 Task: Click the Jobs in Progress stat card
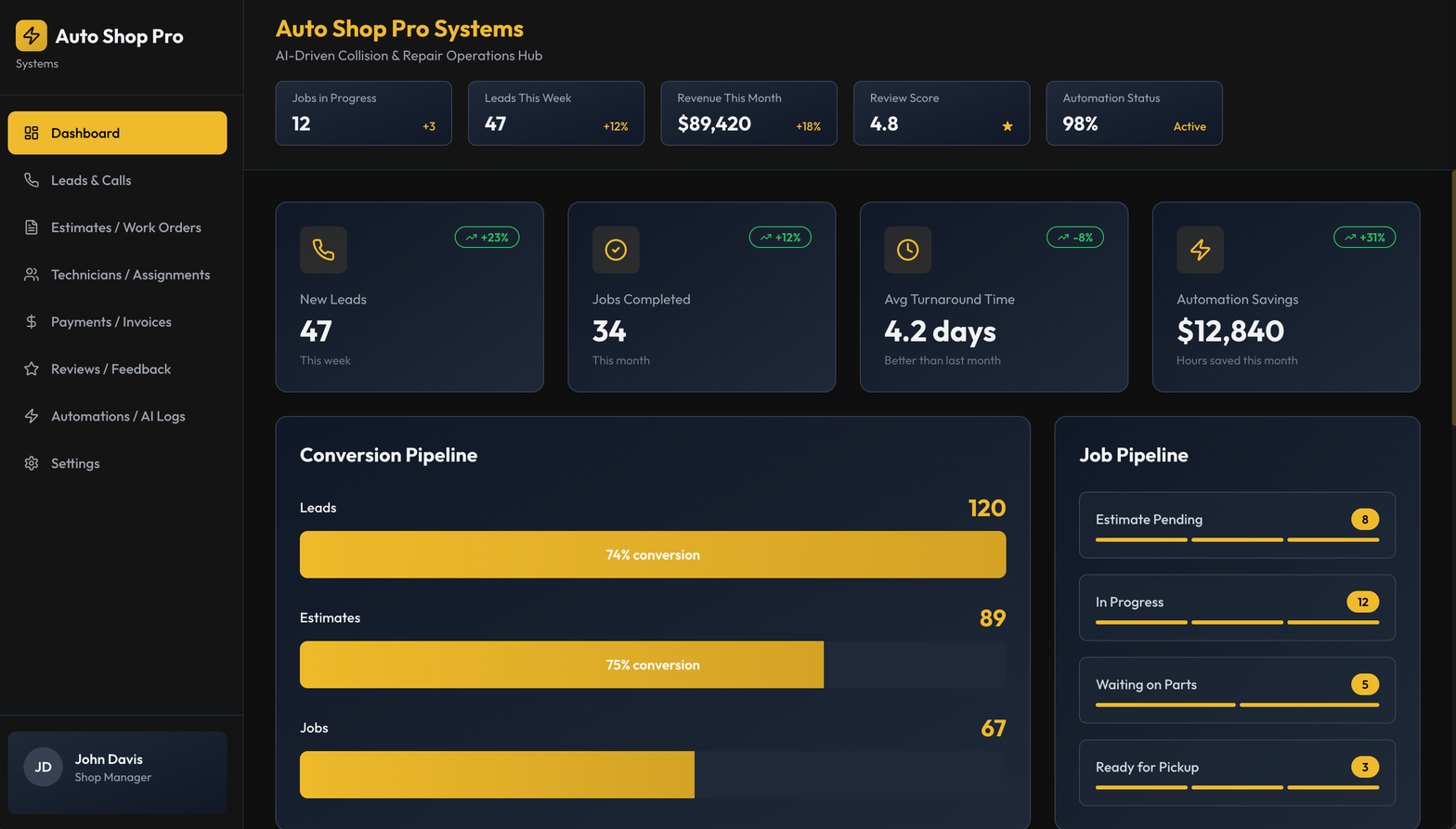(x=364, y=113)
